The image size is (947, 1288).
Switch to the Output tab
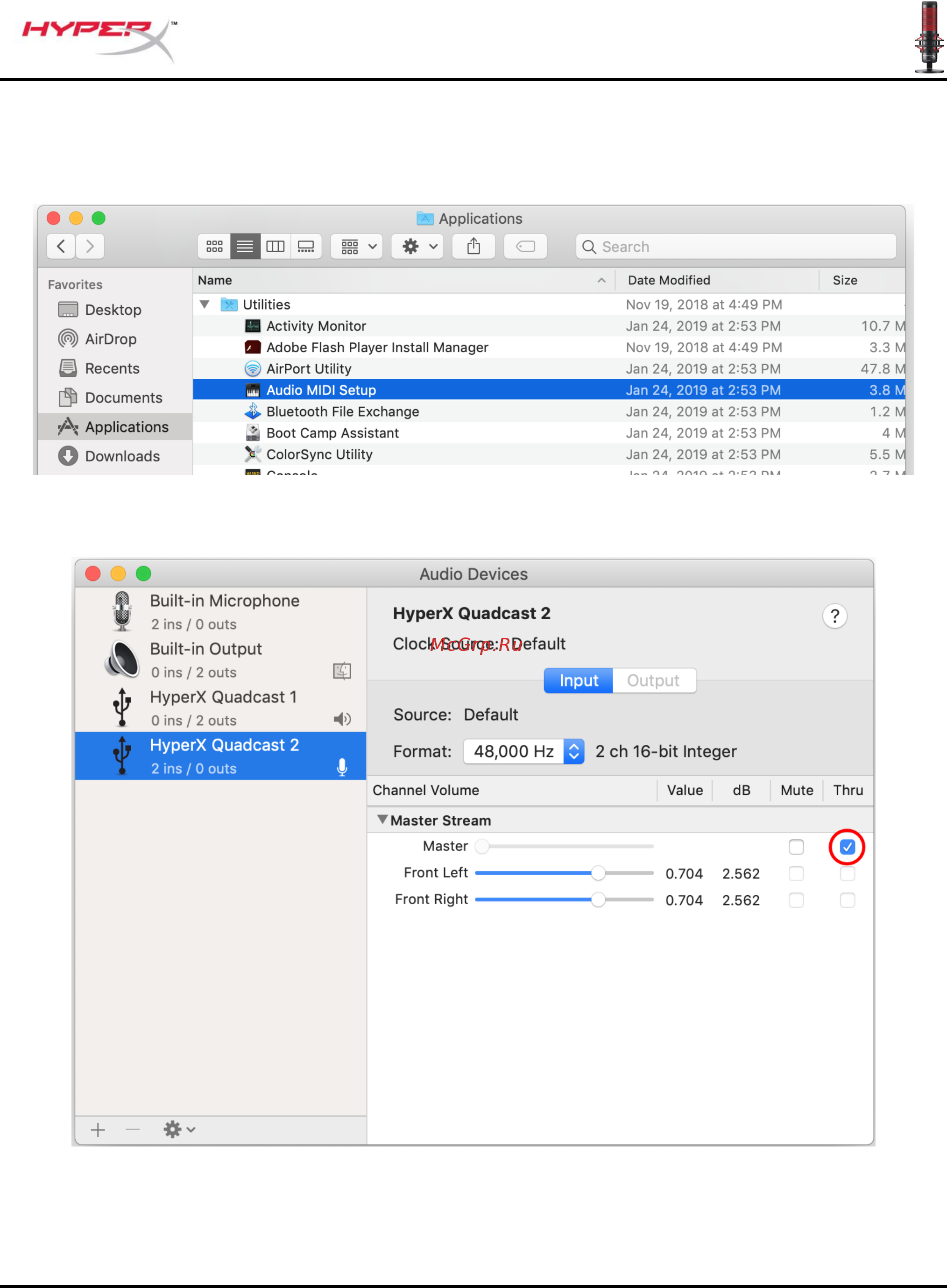(654, 680)
